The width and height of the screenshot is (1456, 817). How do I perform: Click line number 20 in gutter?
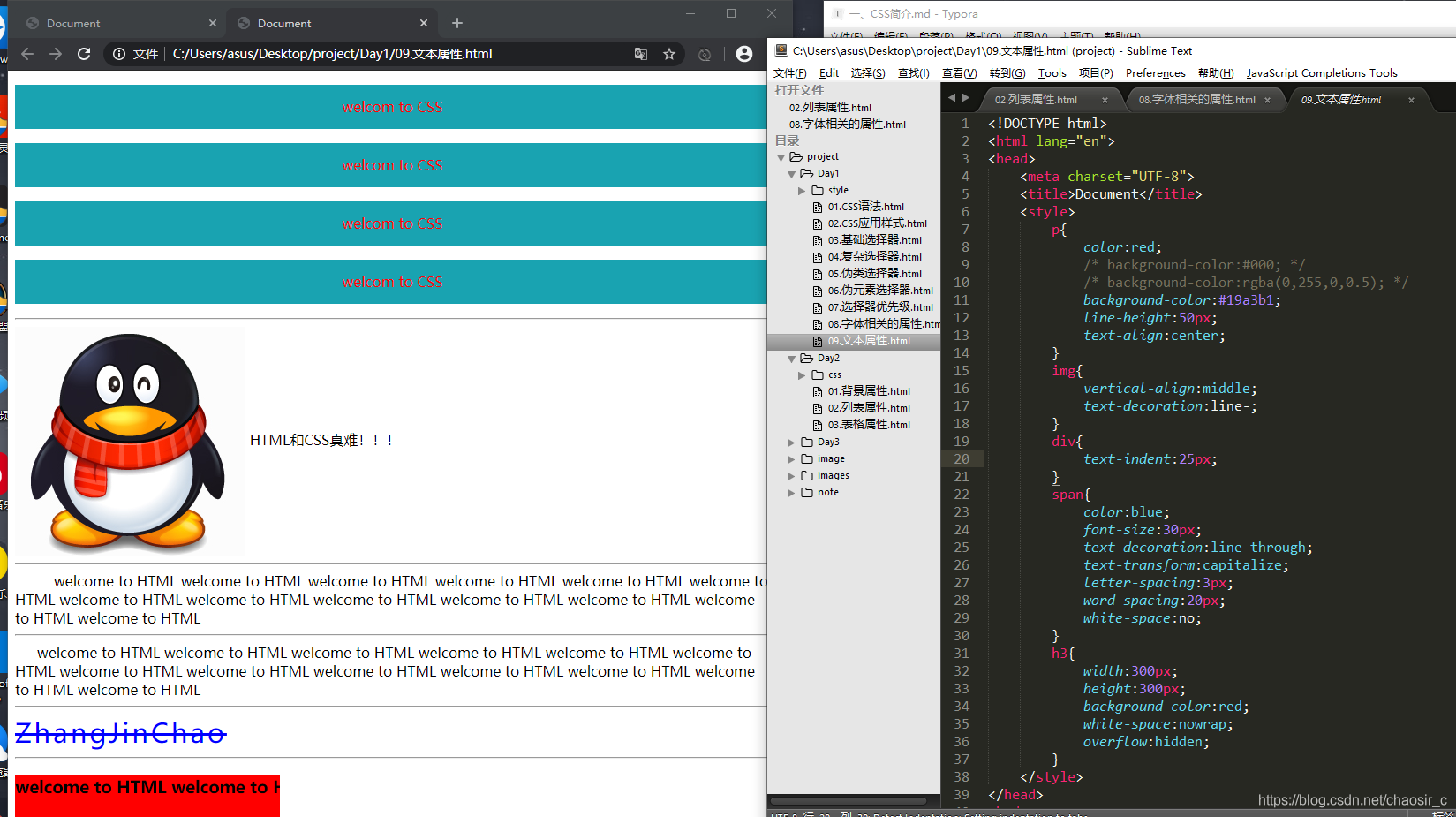tap(962, 459)
